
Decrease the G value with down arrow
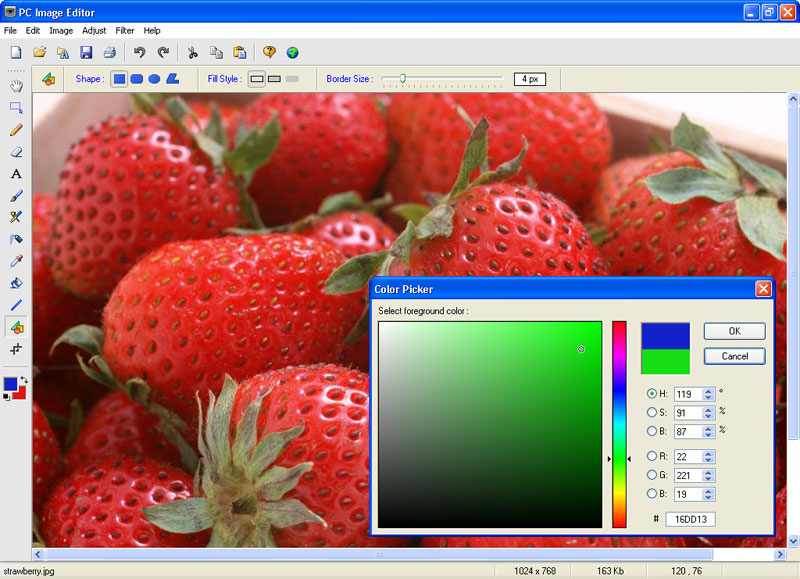tap(709, 479)
